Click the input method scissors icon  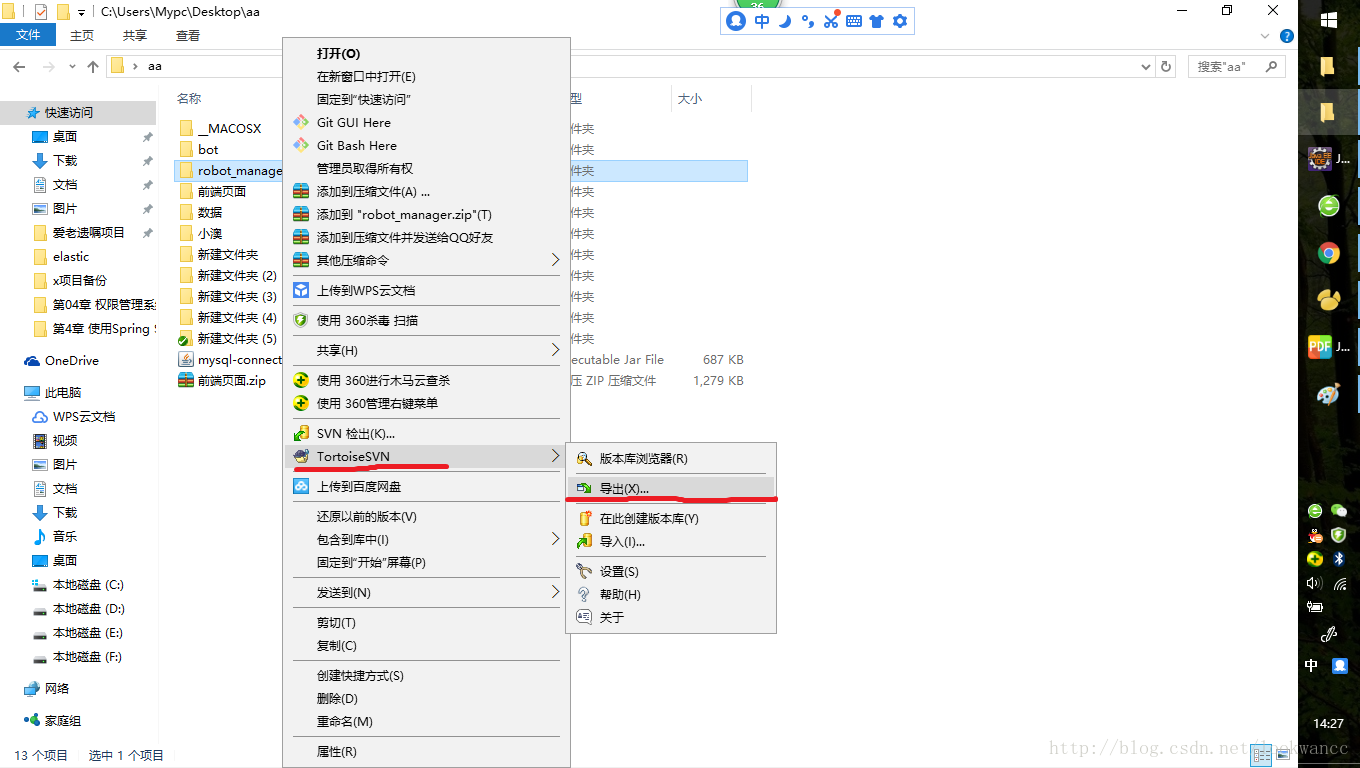(x=831, y=21)
